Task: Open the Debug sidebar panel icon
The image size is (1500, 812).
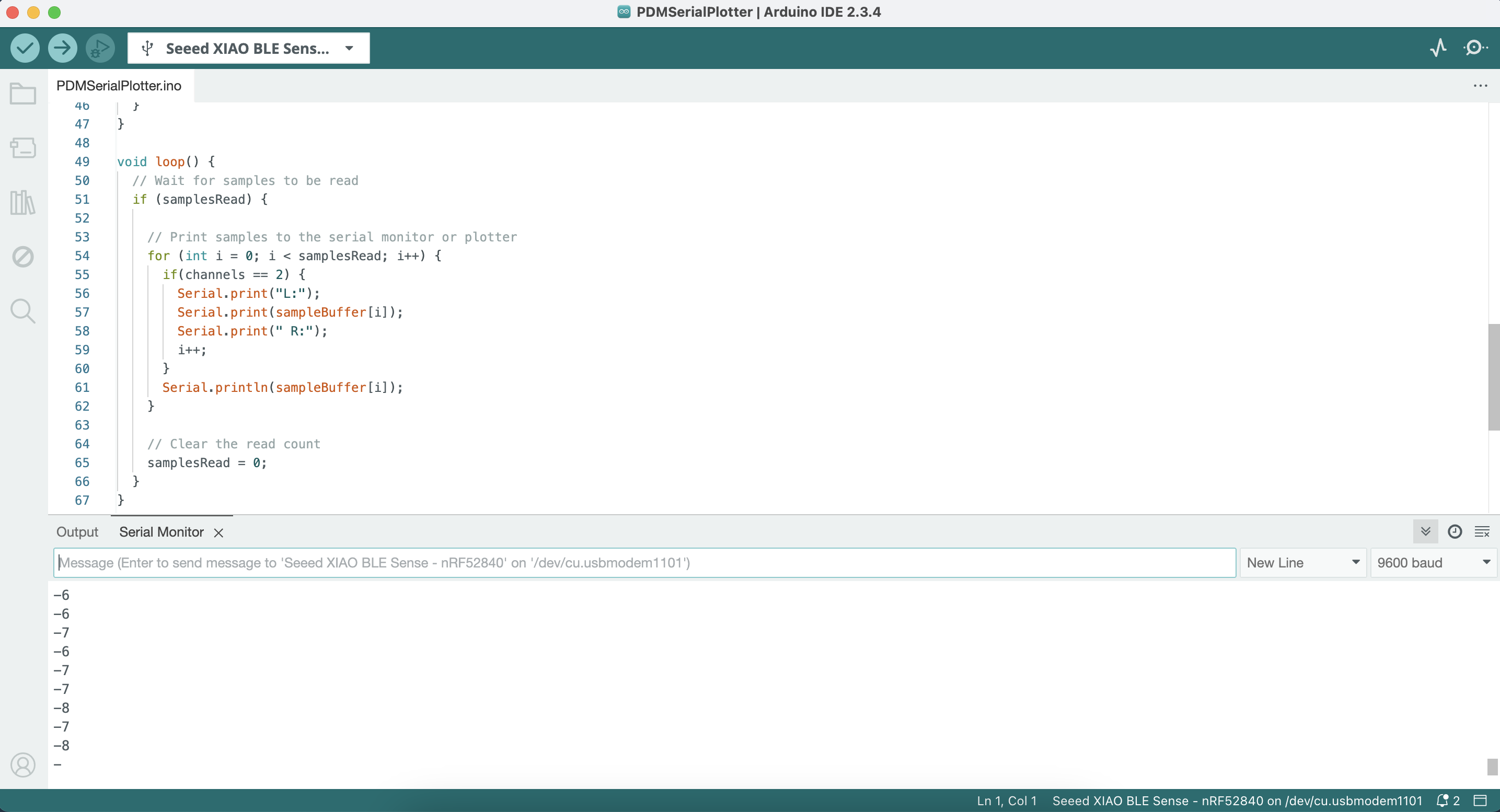Action: (24, 257)
